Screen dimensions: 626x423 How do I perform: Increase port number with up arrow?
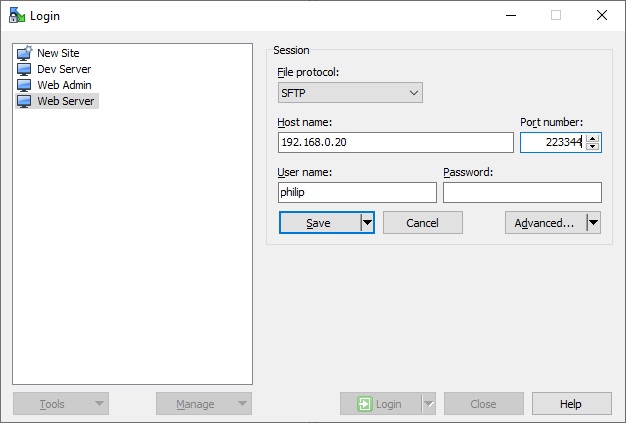593,138
